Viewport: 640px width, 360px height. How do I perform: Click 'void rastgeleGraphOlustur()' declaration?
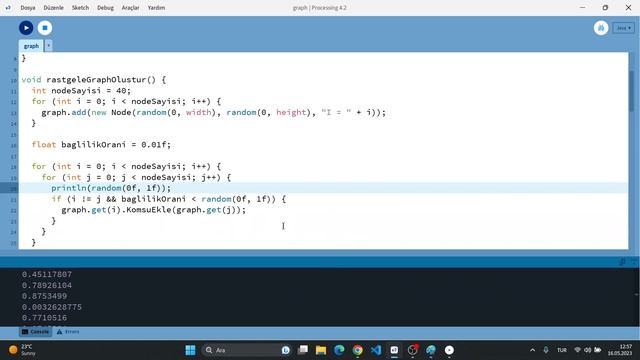[94, 80]
